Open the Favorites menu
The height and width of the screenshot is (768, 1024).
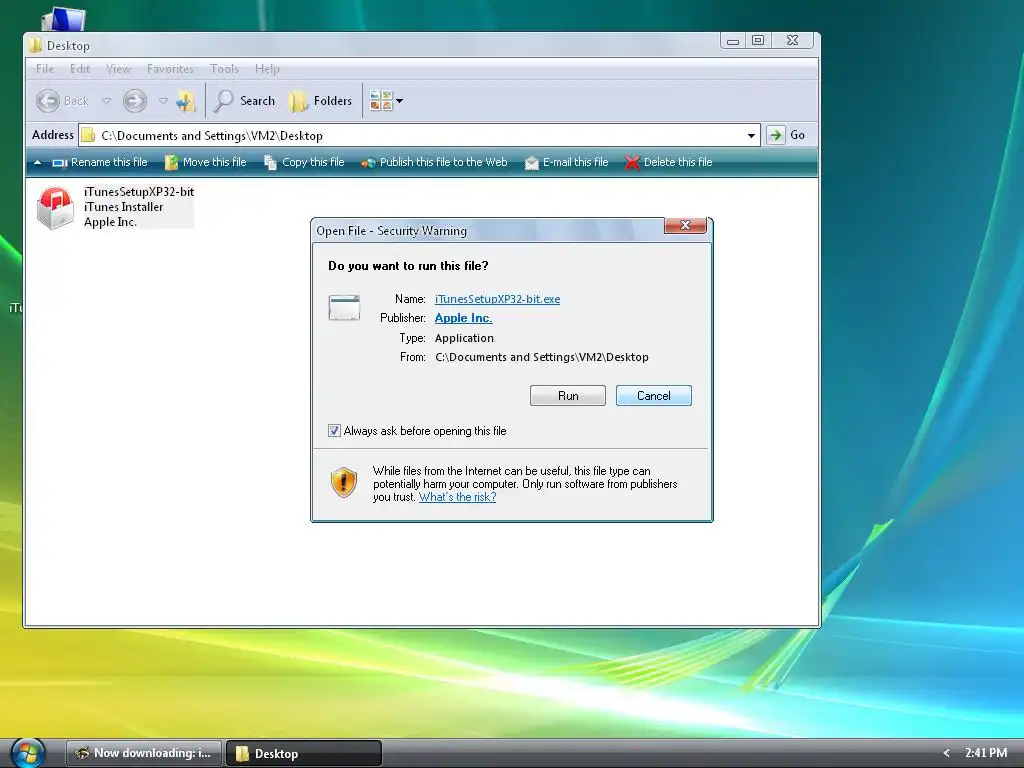coord(170,69)
